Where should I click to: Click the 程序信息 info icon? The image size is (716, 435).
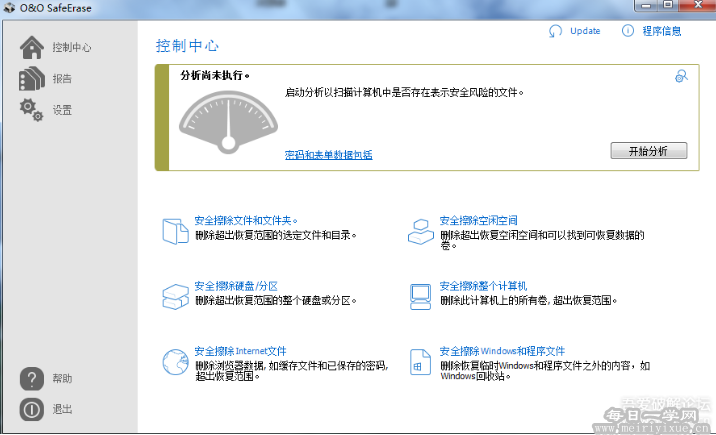628,31
